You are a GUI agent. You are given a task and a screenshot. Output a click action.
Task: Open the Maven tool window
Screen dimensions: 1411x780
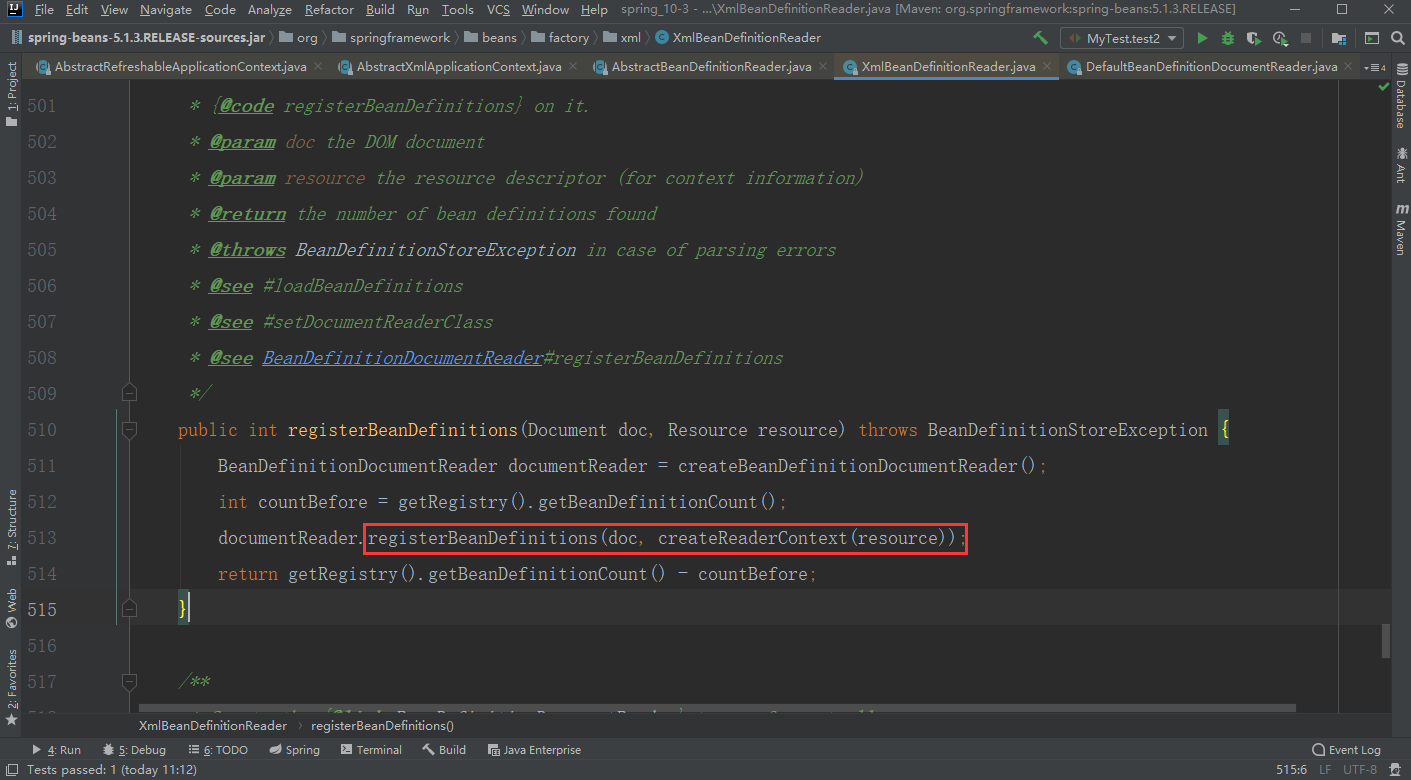click(x=1400, y=228)
